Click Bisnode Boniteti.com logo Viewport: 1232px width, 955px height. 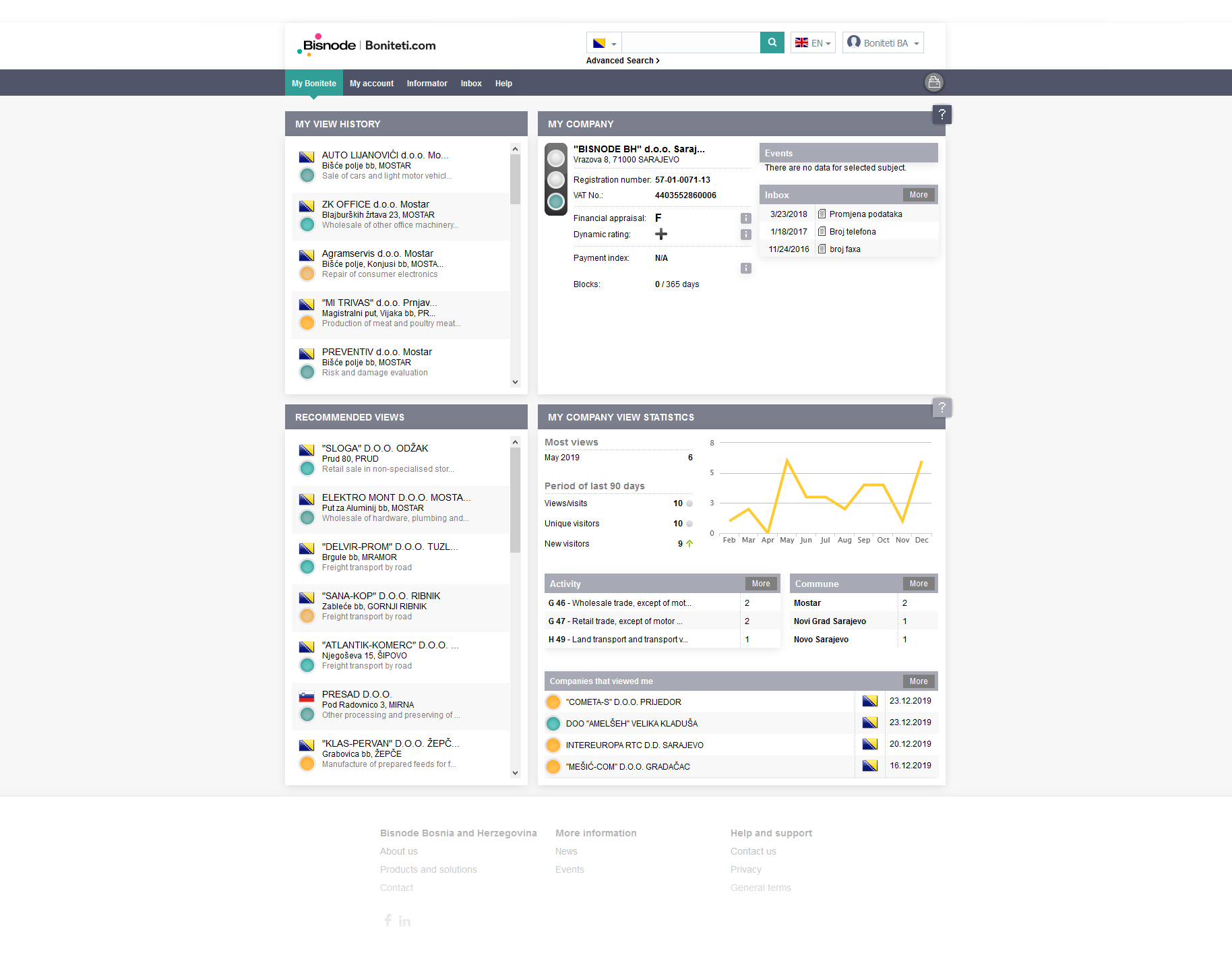click(367, 44)
